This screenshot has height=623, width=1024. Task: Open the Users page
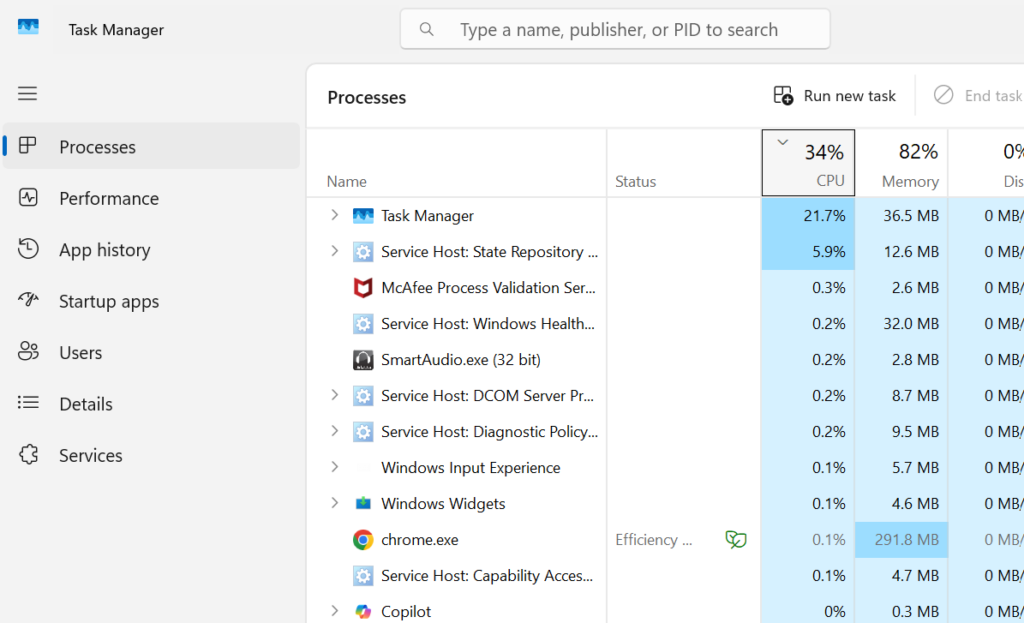coord(152,353)
